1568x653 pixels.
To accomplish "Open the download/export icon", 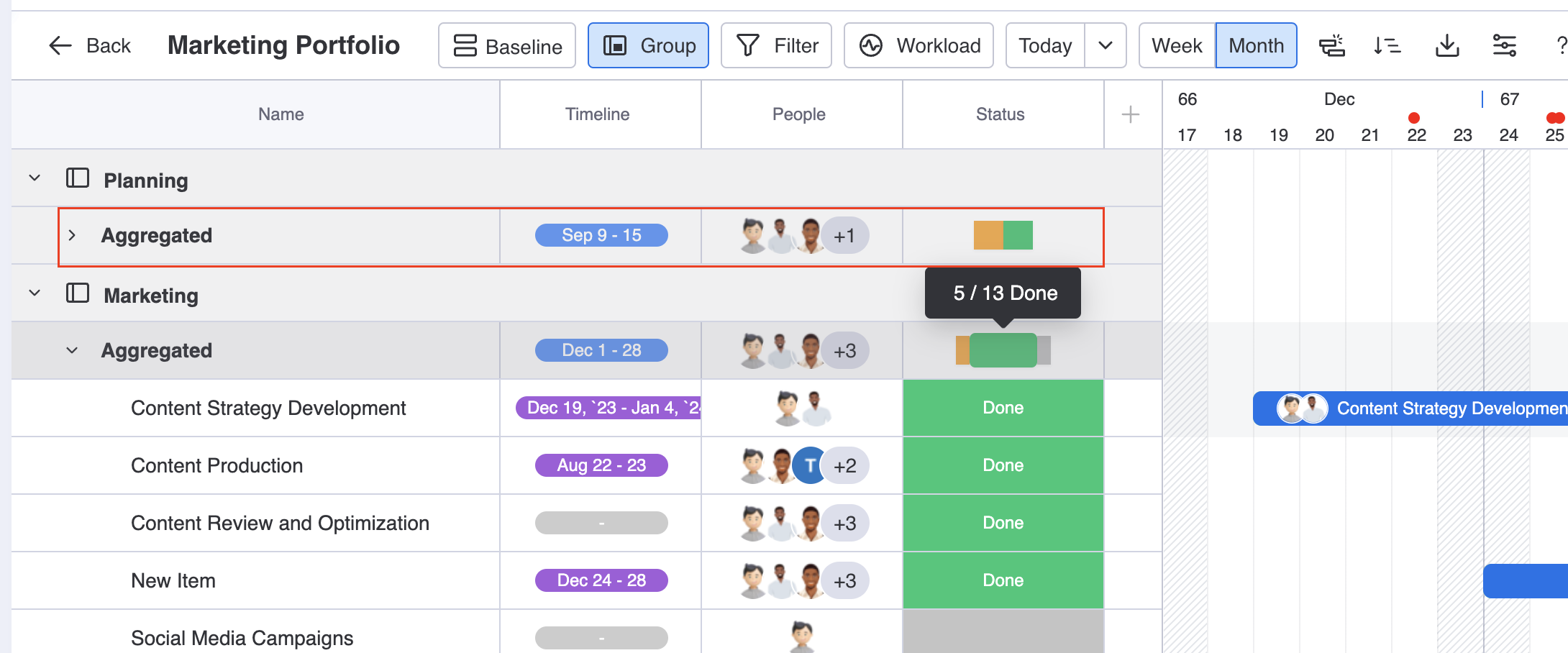I will tap(1446, 46).
